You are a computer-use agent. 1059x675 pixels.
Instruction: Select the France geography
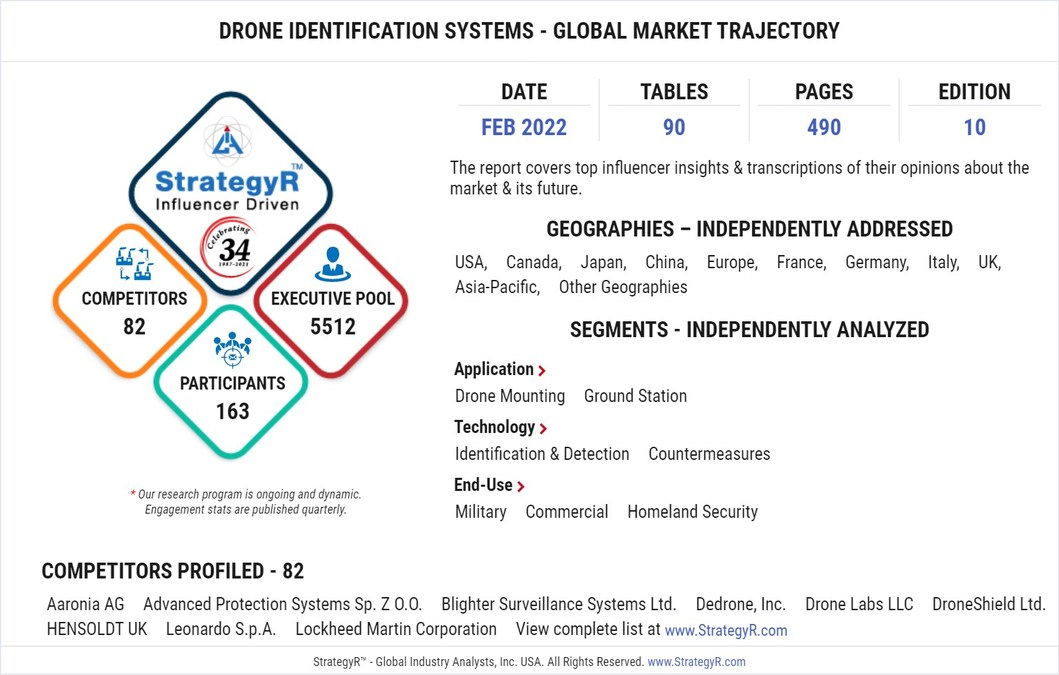coord(801,262)
